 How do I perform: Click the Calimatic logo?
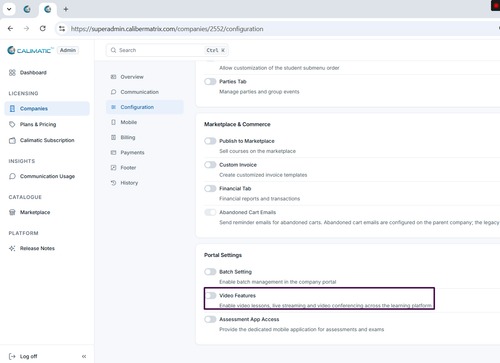[x=30, y=50]
